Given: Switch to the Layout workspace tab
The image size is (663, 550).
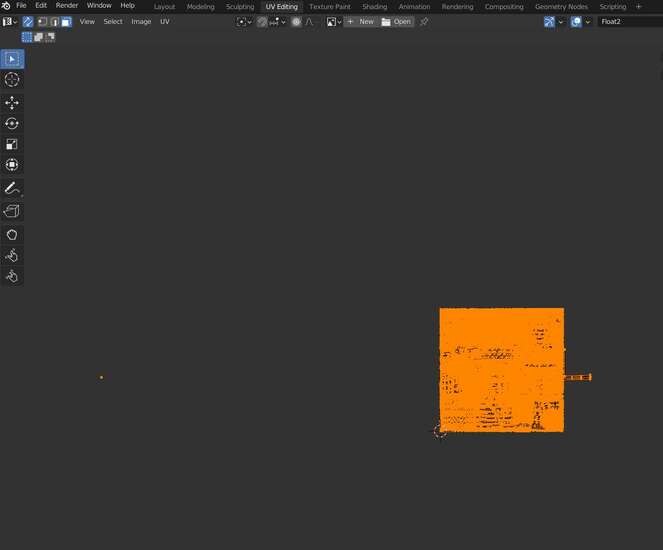Looking at the screenshot, I should [164, 7].
